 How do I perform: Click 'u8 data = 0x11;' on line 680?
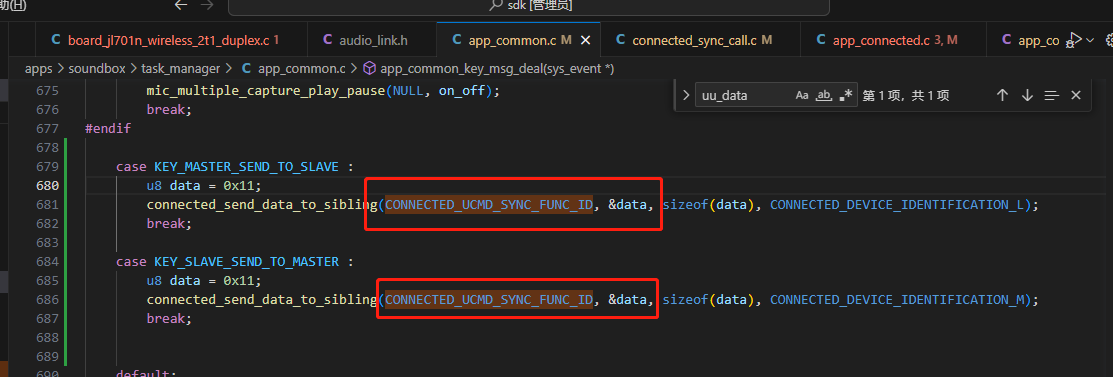pyautogui.click(x=204, y=186)
